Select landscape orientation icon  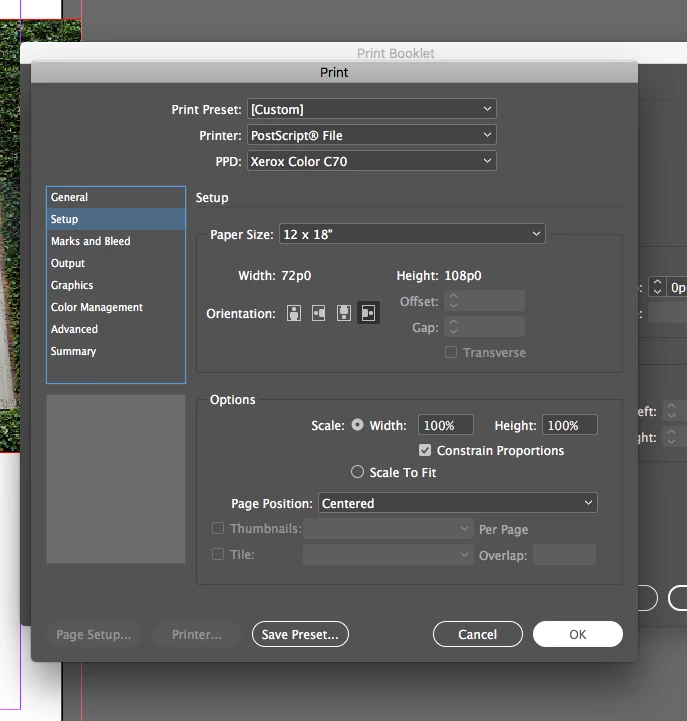click(x=319, y=313)
